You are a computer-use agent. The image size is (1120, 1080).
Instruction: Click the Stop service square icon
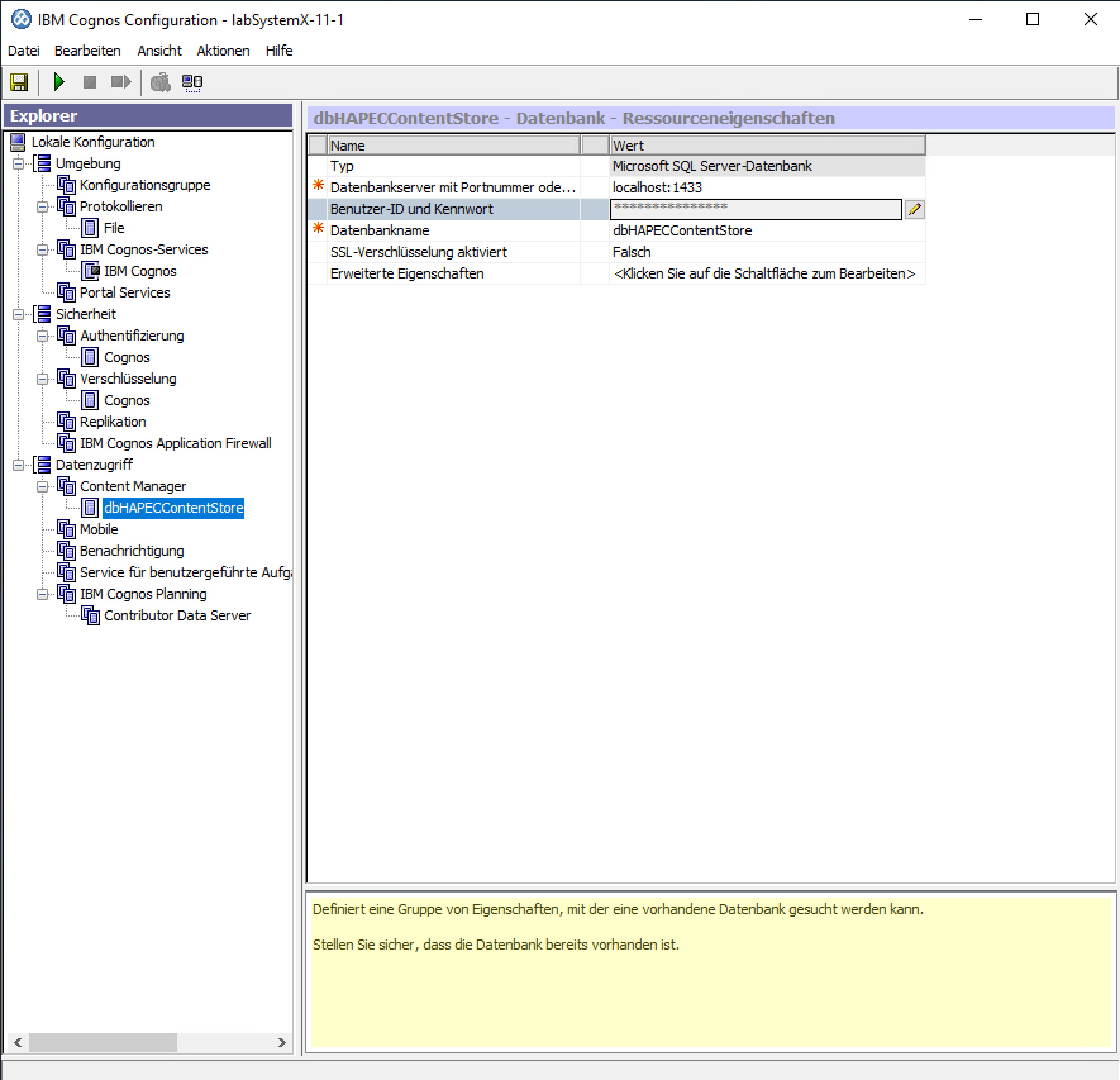pos(90,82)
